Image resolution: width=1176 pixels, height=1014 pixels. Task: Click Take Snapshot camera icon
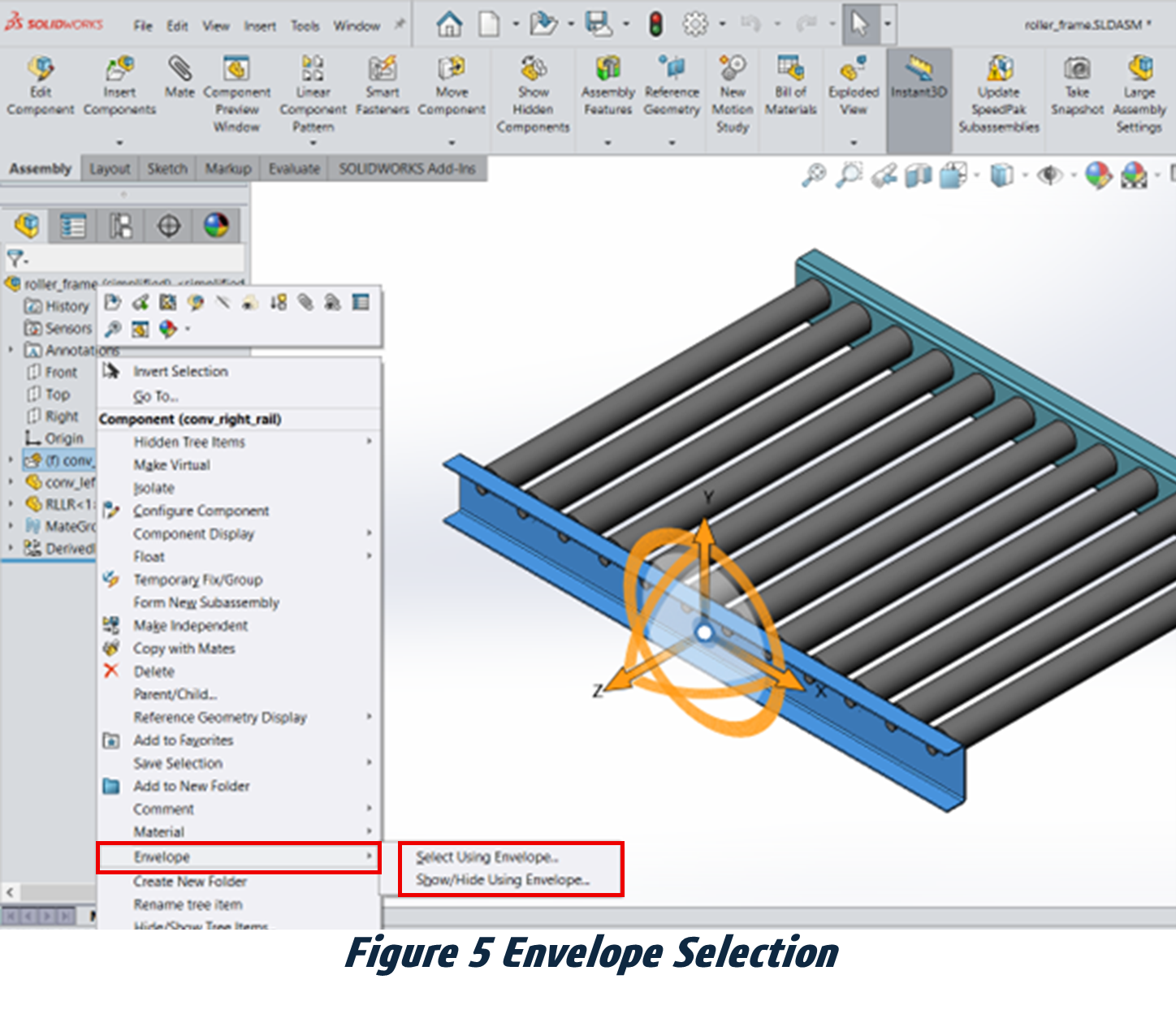pos(1077,69)
